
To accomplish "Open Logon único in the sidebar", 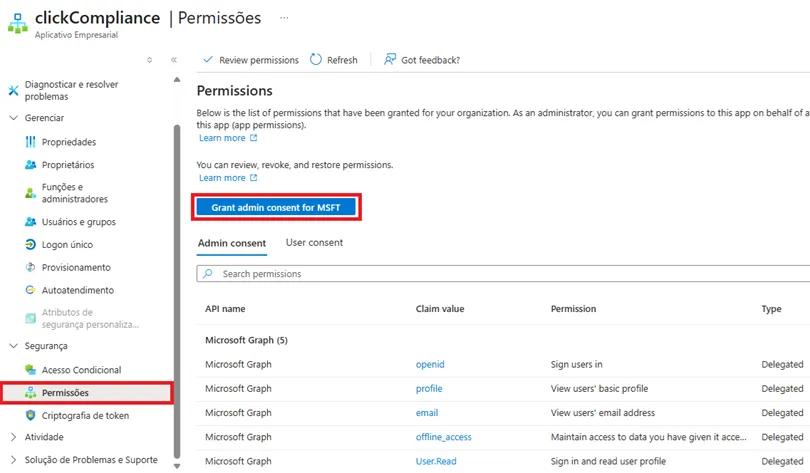I will point(67,245).
